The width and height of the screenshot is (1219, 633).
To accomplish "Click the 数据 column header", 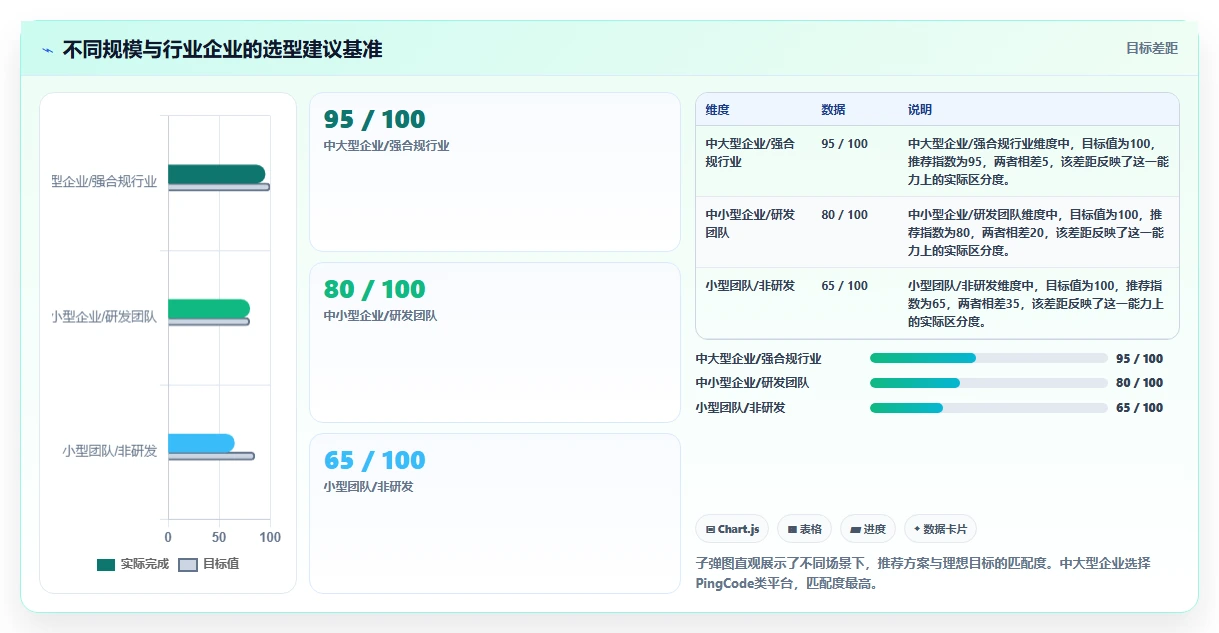I will click(x=833, y=110).
